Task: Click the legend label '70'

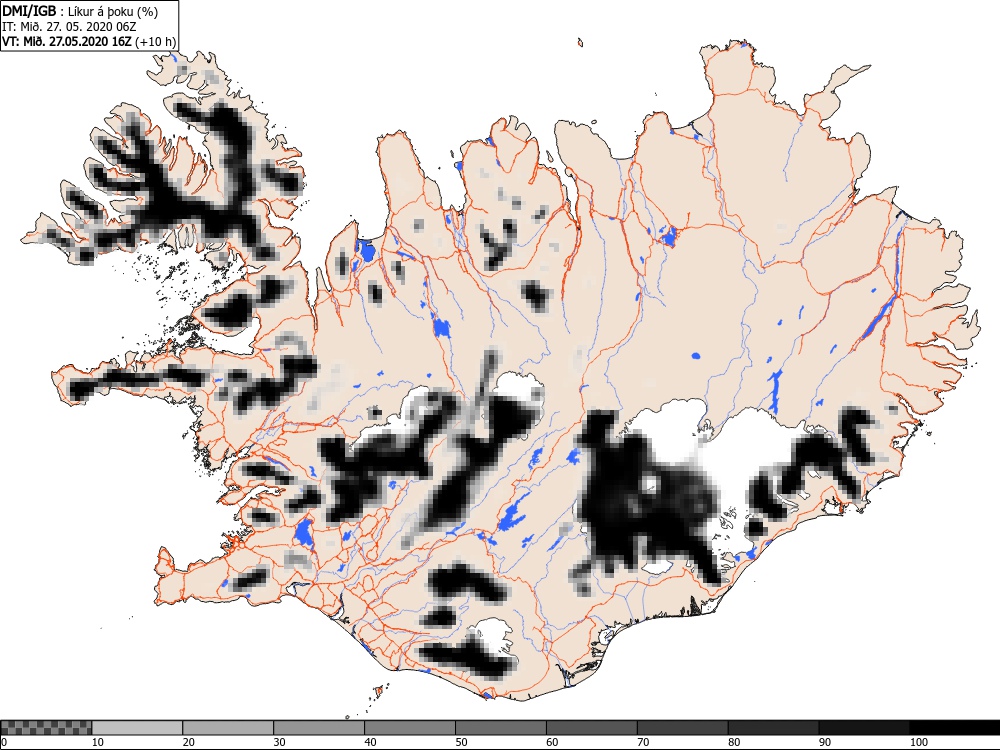Action: click(x=643, y=742)
